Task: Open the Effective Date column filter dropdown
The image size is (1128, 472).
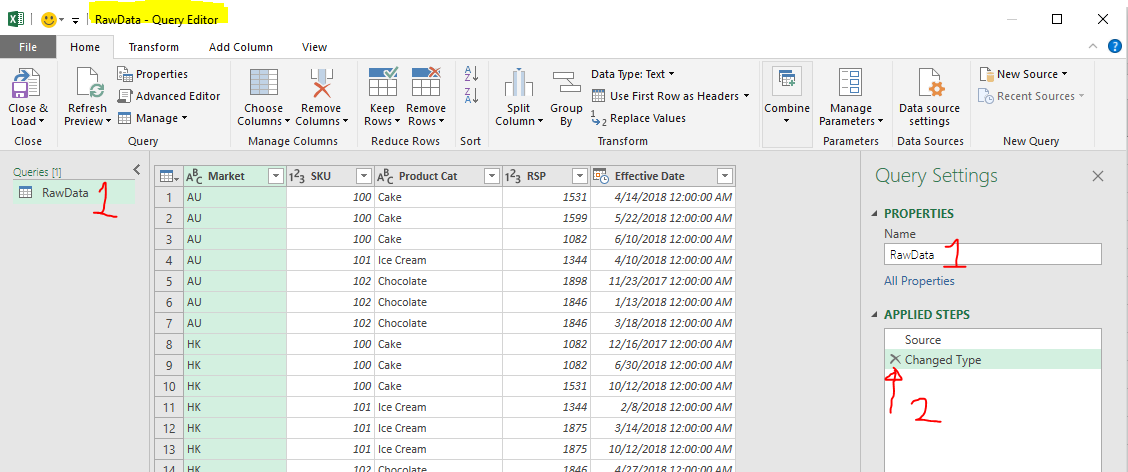Action: (x=724, y=176)
